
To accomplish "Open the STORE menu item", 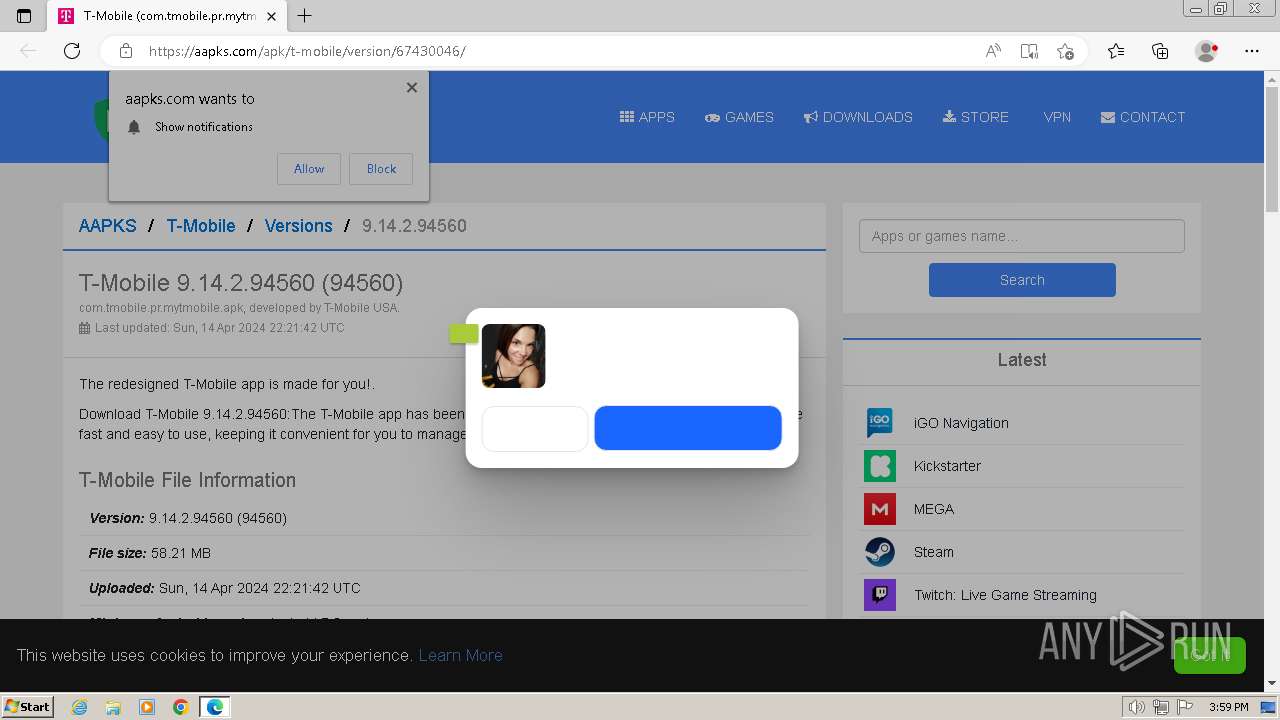I will 976,117.
